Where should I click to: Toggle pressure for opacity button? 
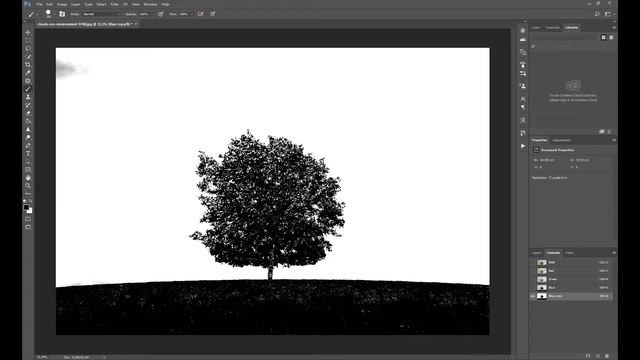(x=161, y=14)
